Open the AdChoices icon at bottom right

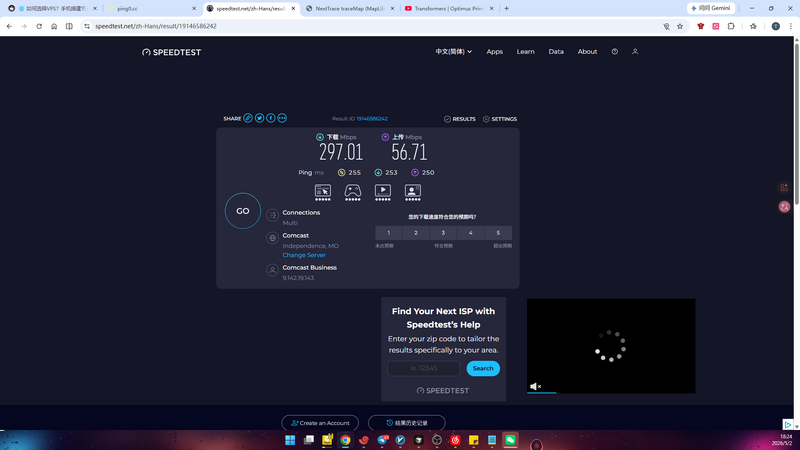tap(788, 424)
